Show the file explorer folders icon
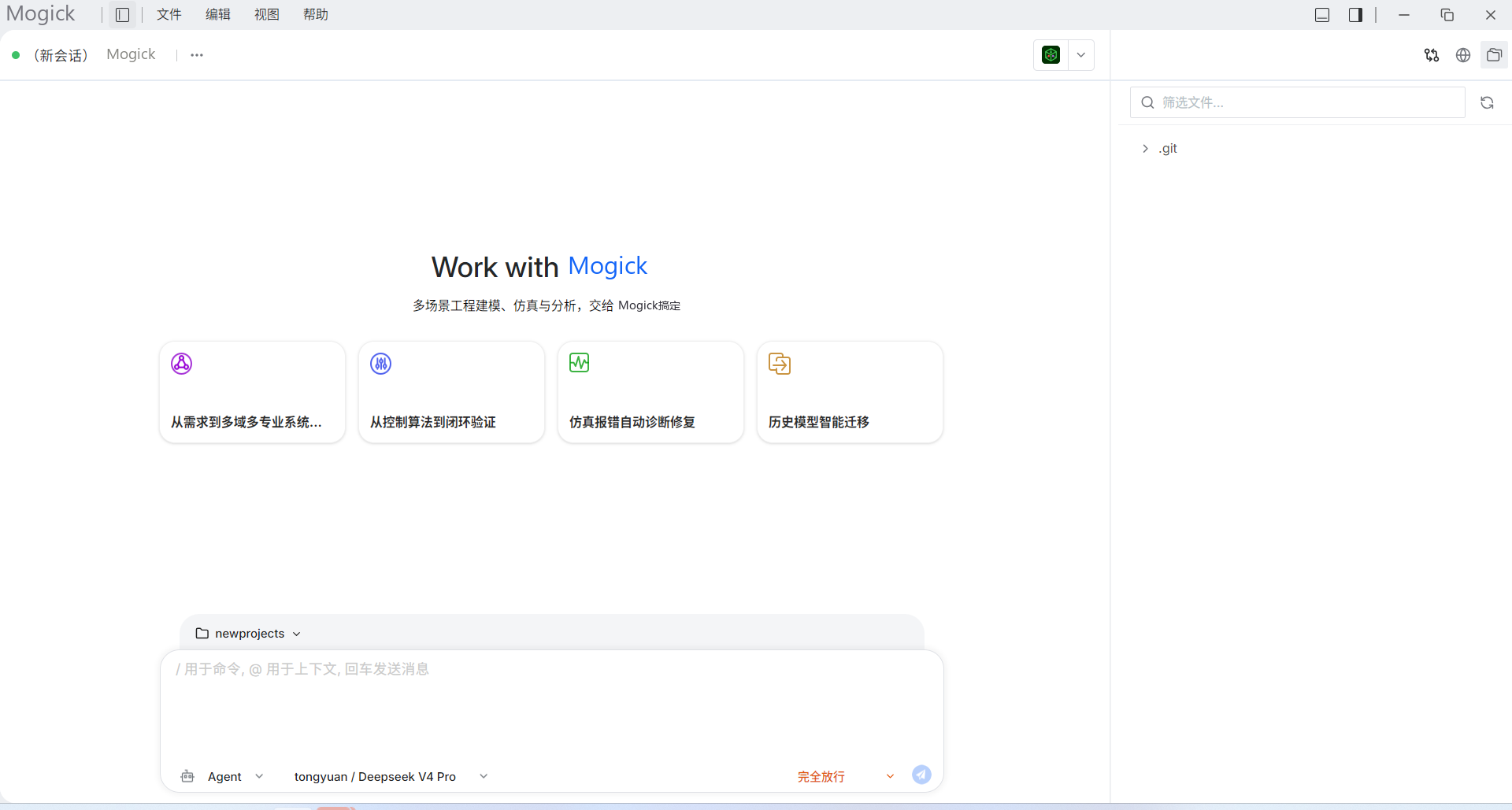 click(x=1494, y=55)
